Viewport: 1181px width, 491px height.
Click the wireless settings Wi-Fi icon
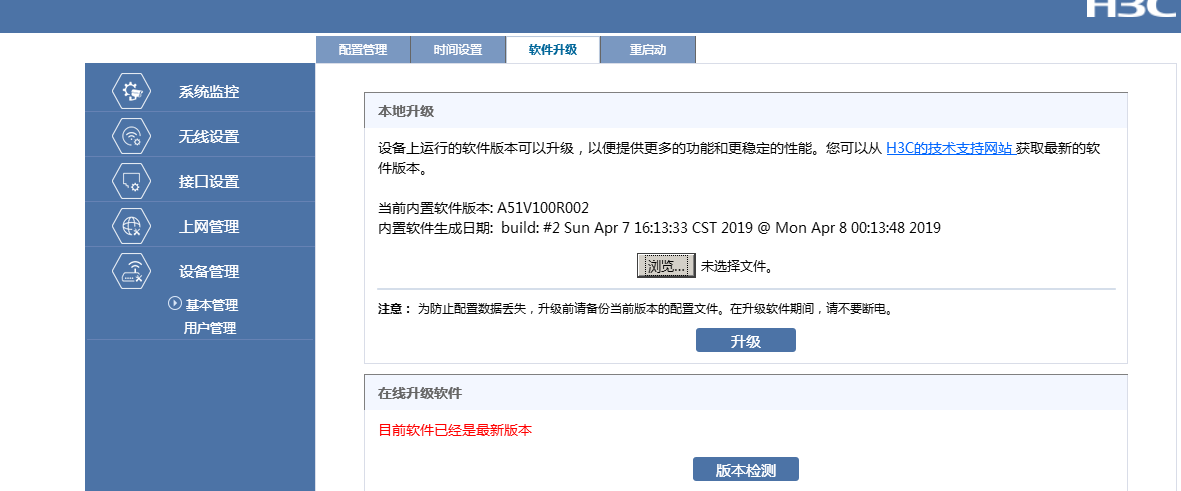point(131,137)
